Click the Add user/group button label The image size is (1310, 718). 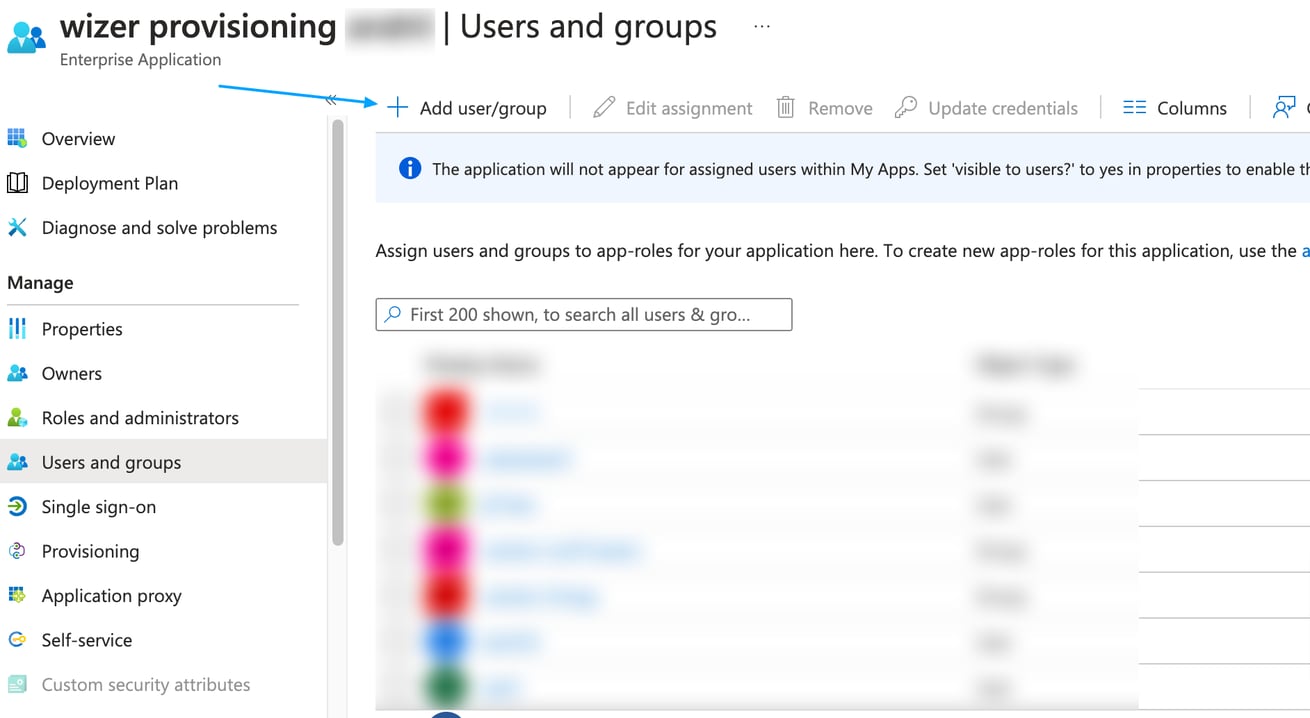(483, 108)
